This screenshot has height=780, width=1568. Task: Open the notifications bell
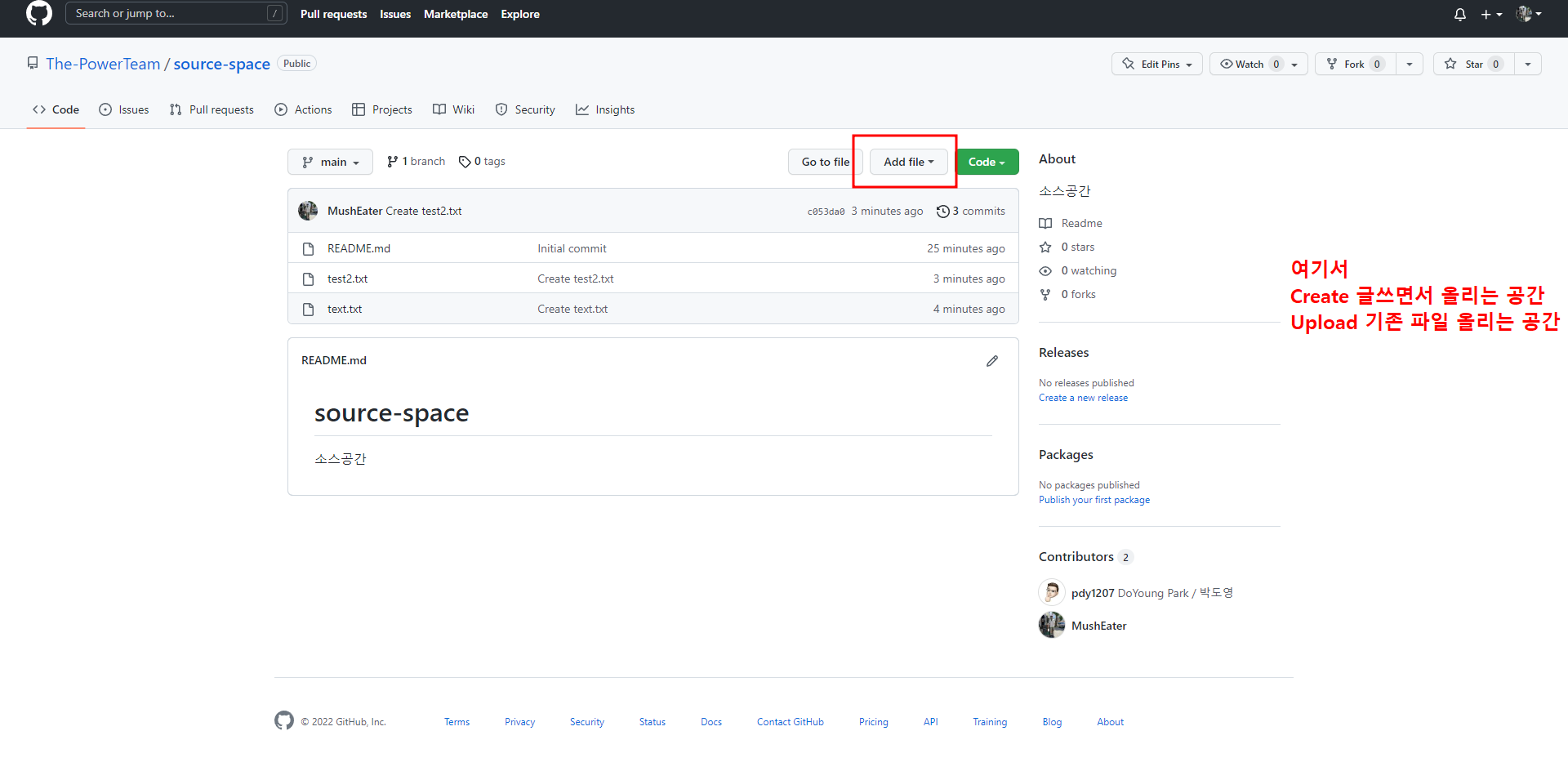1460,14
